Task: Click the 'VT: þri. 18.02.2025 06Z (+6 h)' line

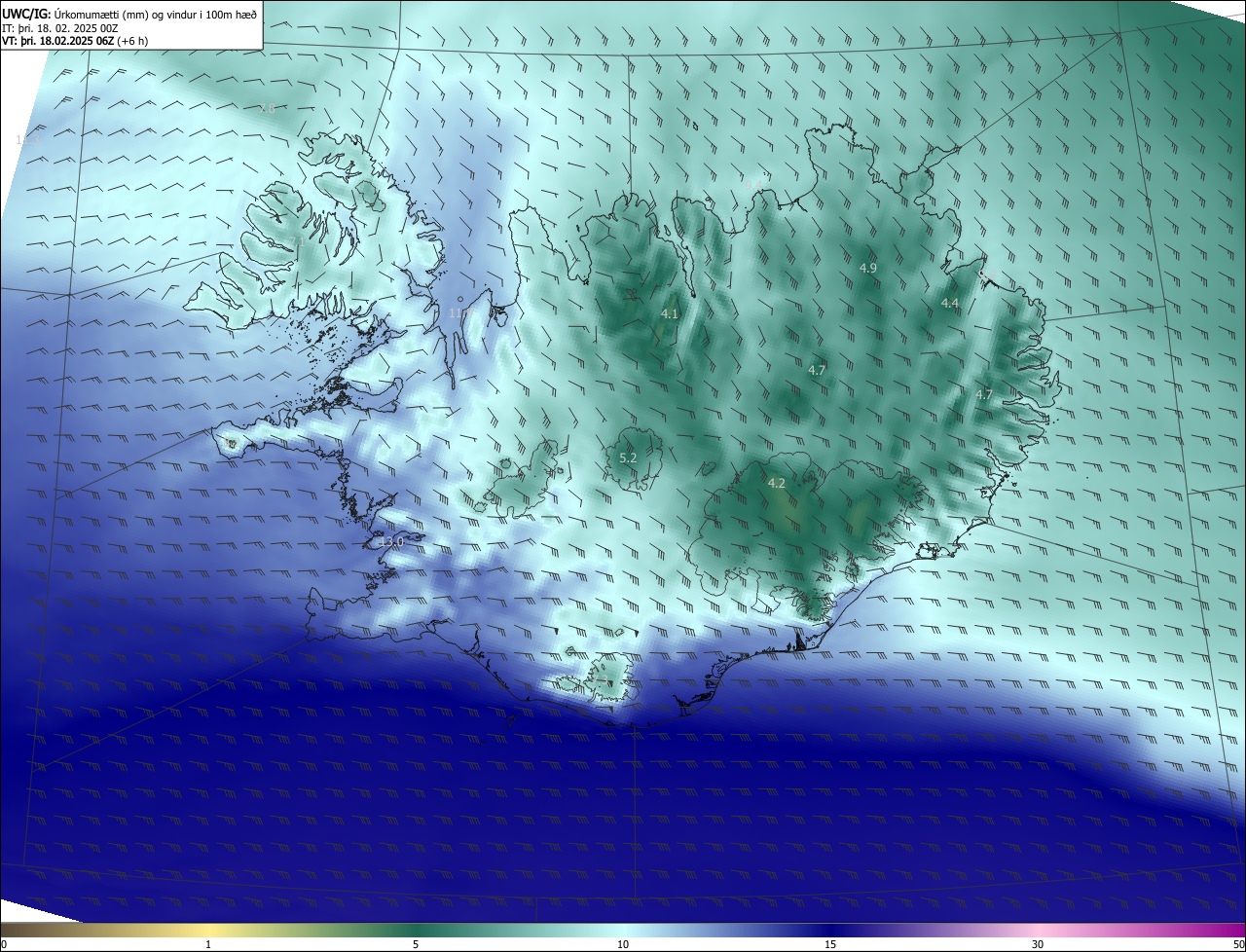Action: 75,42
